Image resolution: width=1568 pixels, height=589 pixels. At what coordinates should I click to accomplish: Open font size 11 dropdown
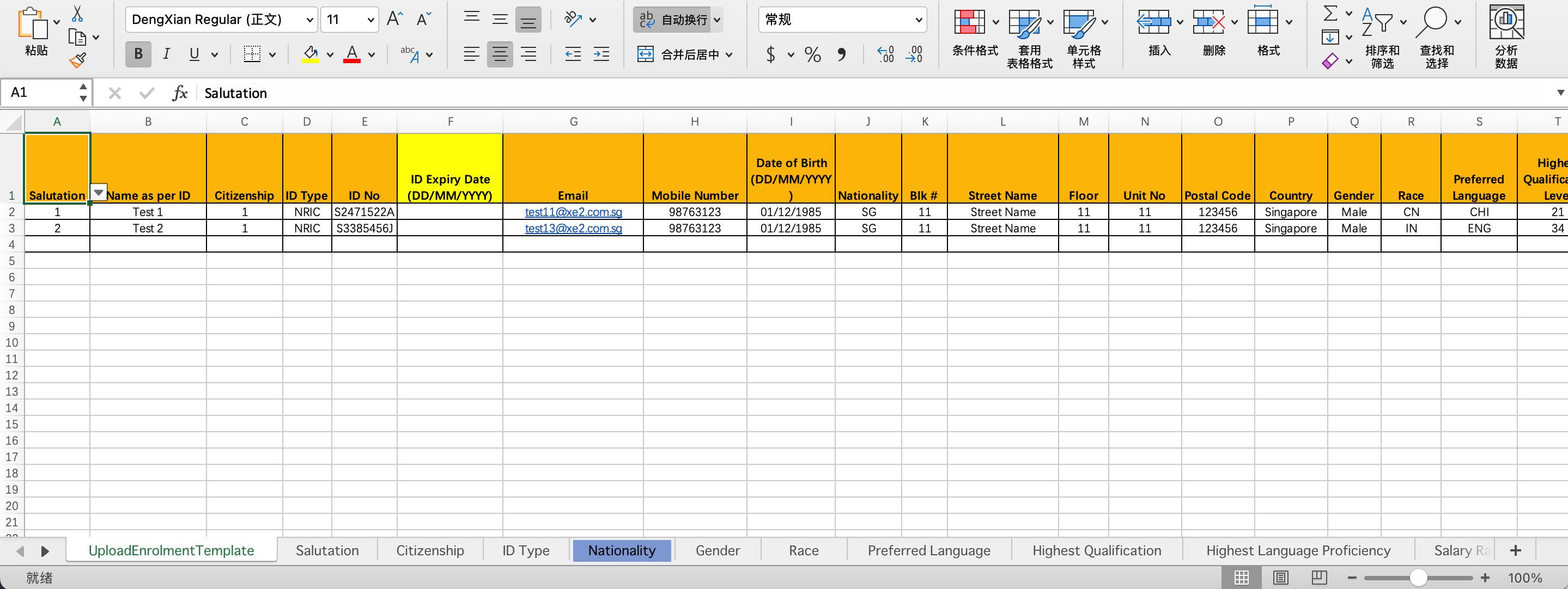(370, 20)
